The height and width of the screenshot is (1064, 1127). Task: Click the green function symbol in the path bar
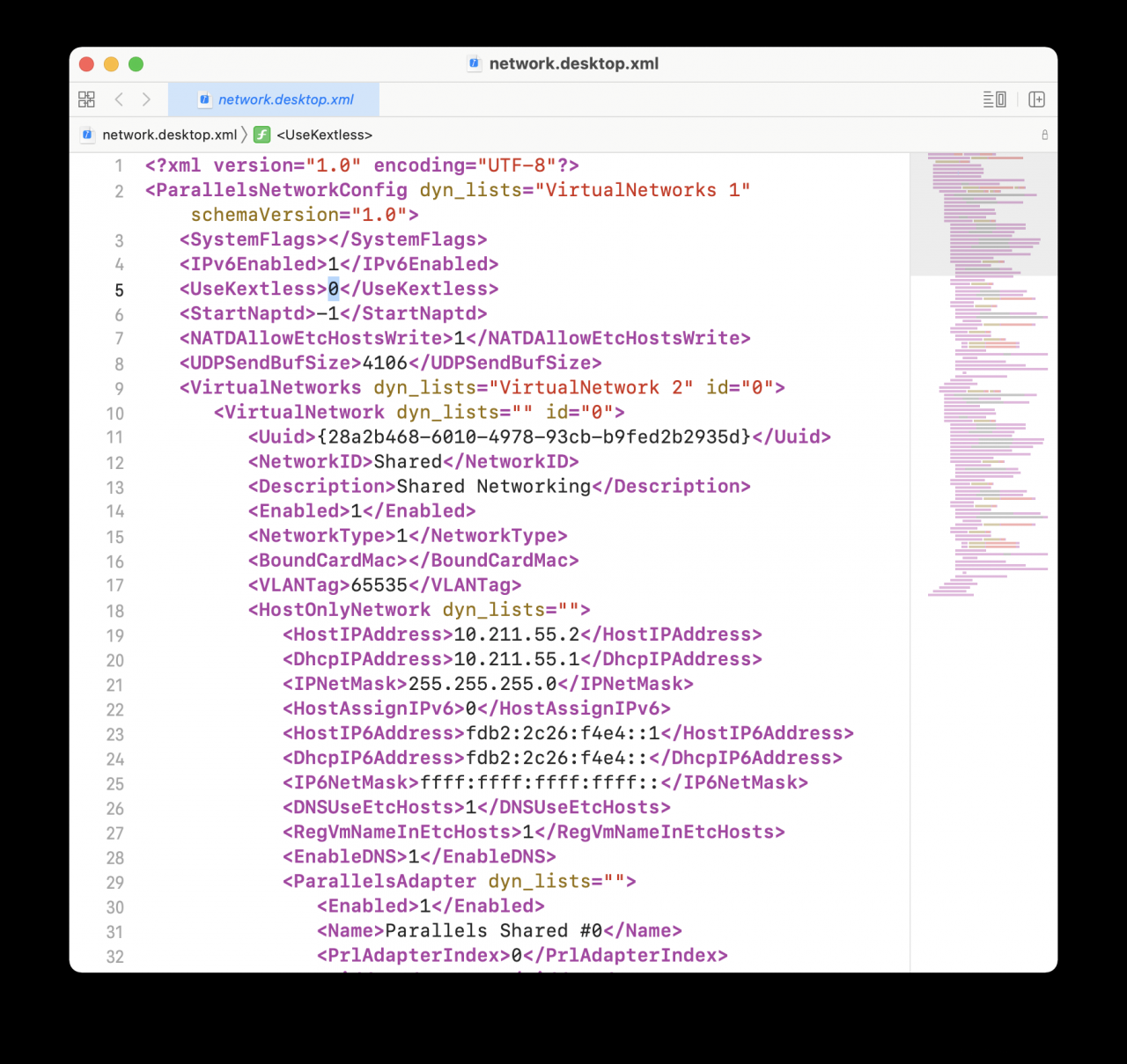pyautogui.click(x=261, y=135)
